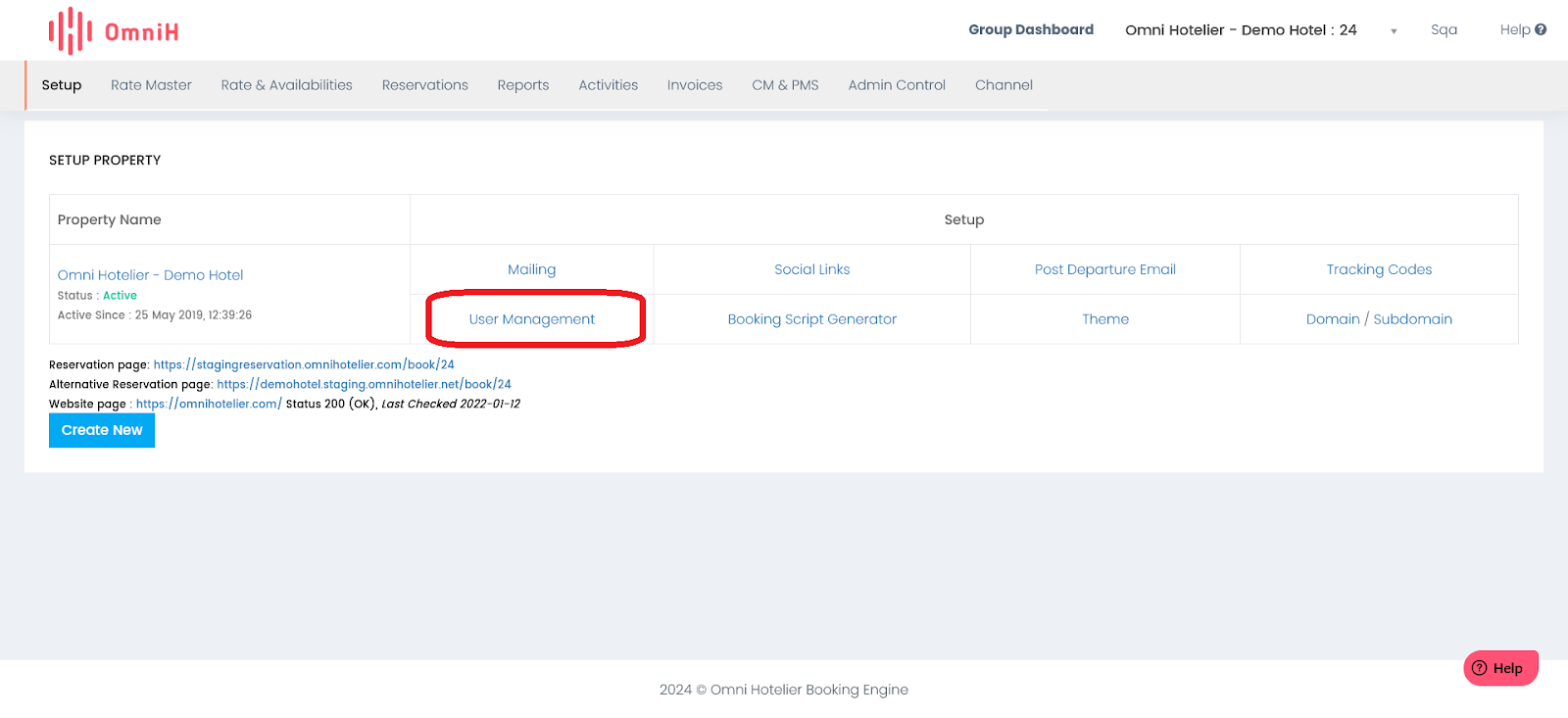This screenshot has width=1568, height=718.
Task: Open Tracking Codes setup
Action: pos(1379,269)
